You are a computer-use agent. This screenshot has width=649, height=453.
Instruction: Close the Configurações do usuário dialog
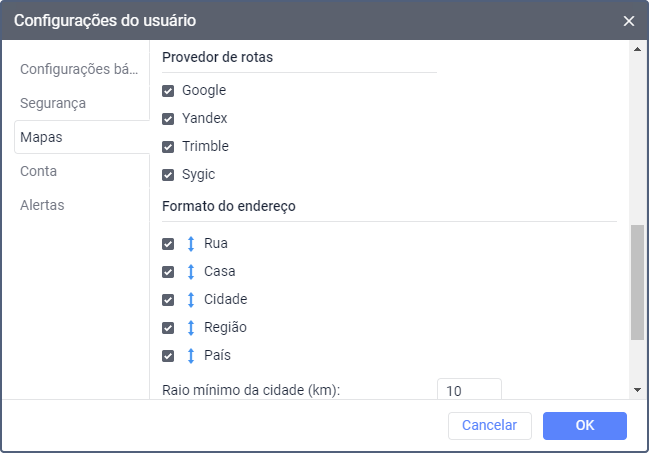tap(629, 20)
